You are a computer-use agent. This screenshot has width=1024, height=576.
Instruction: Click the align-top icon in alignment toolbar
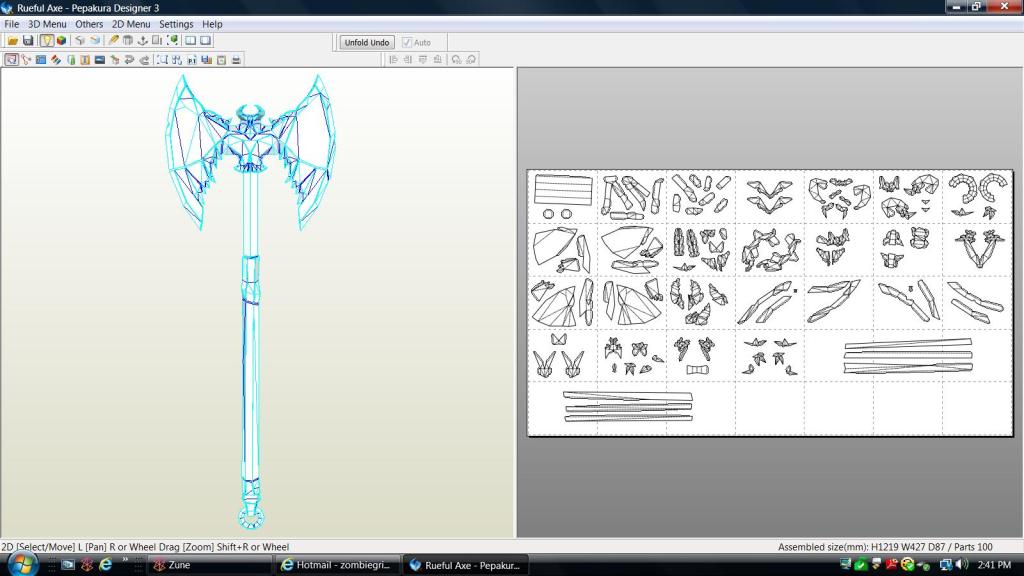(x=423, y=59)
